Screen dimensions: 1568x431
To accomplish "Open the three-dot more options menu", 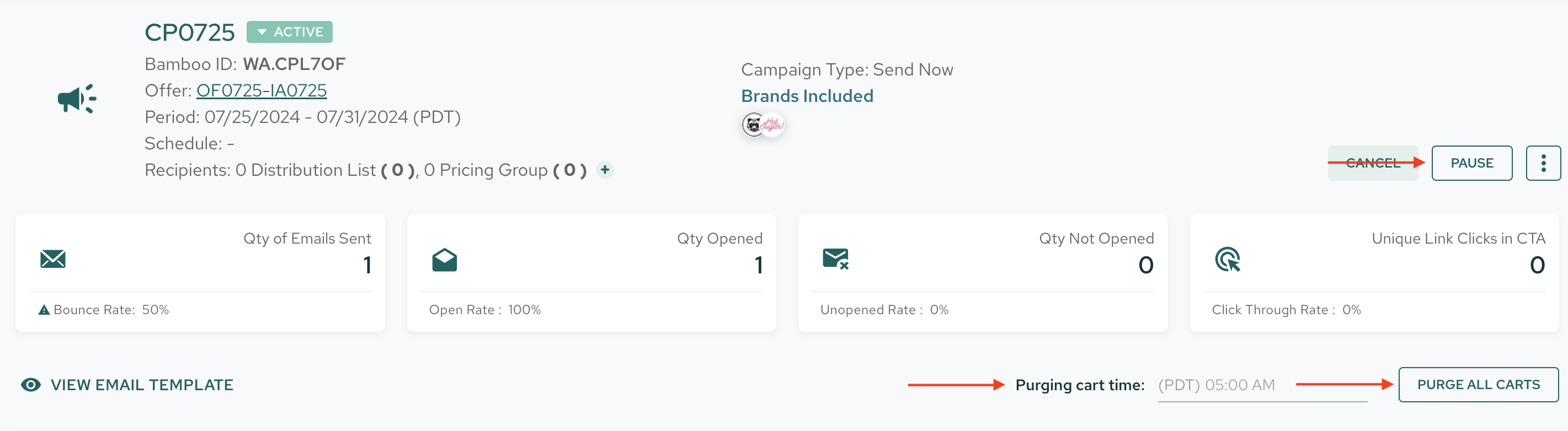I will (1543, 163).
